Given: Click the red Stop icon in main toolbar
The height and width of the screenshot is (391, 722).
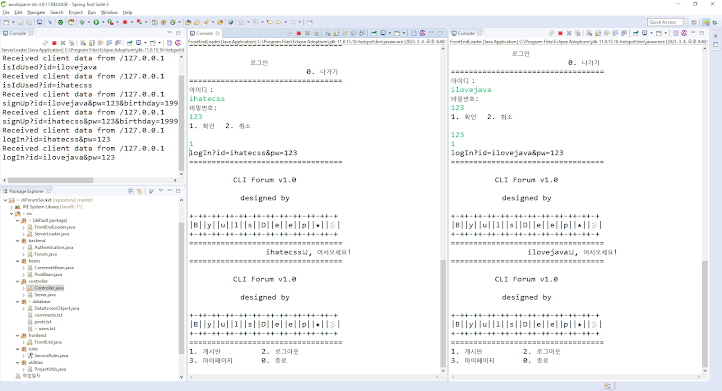Looking at the screenshot, I should click(125, 22).
